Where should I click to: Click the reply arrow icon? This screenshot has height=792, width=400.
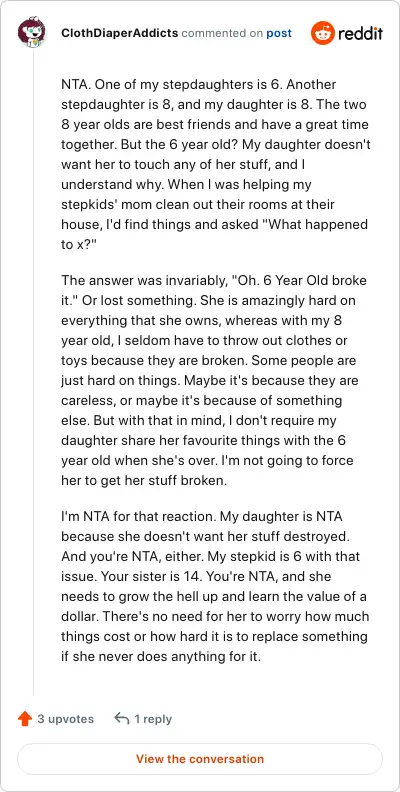coord(122,718)
